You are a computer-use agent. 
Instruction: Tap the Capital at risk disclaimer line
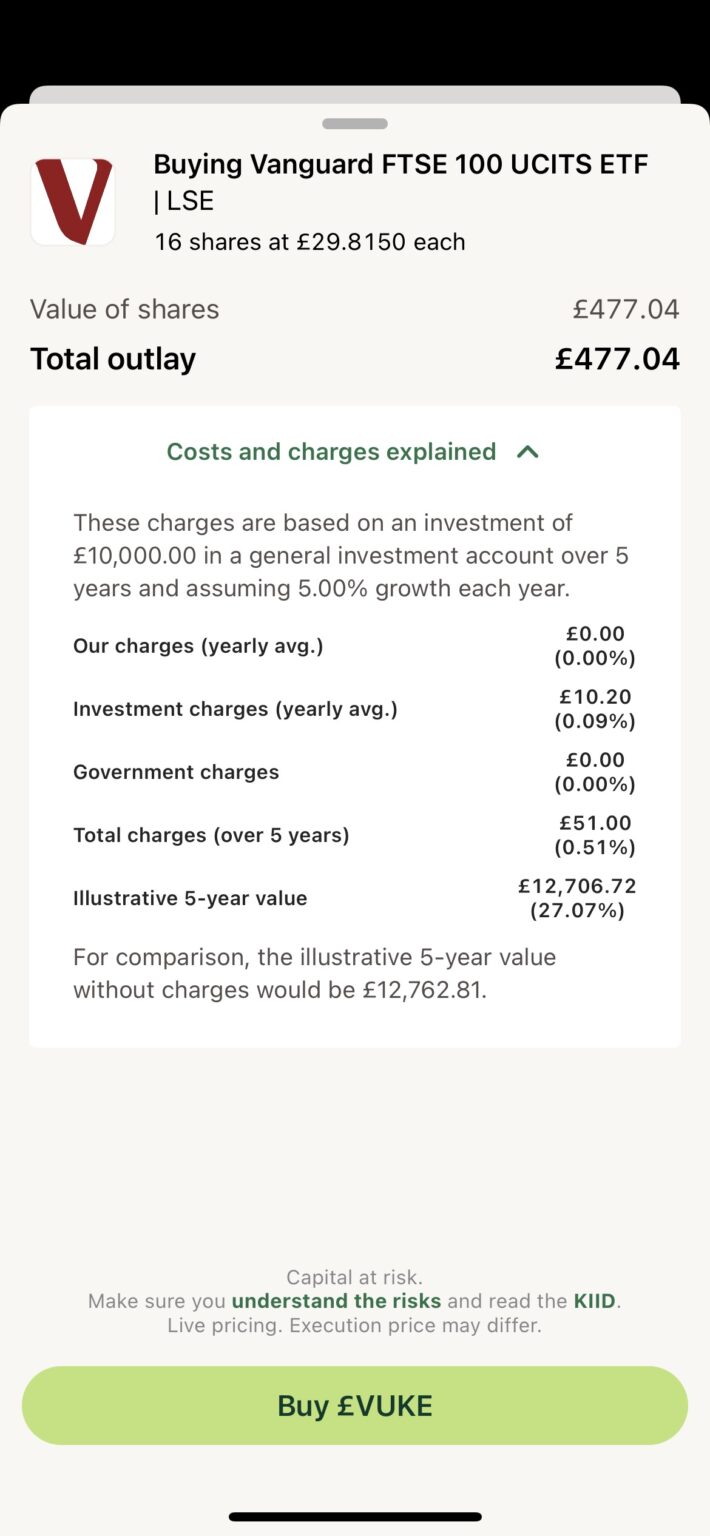[355, 1277]
